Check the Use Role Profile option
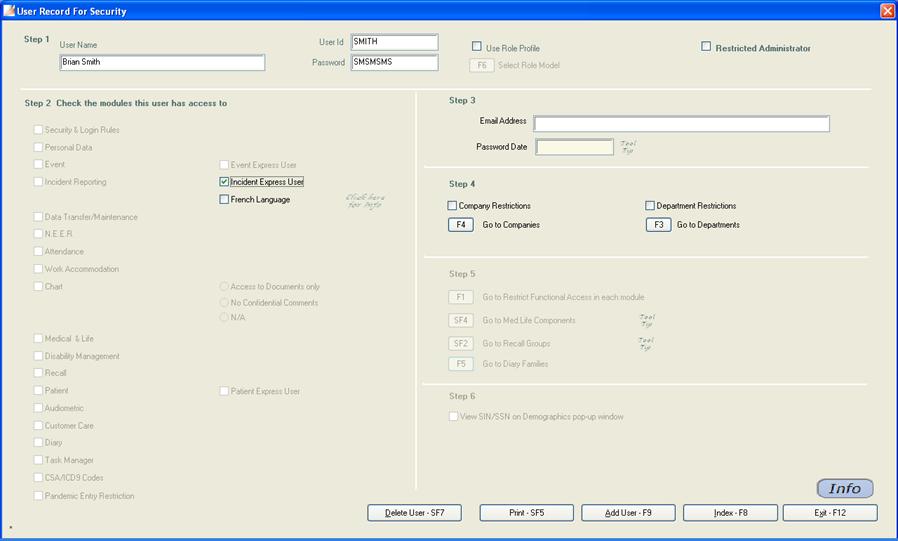This screenshot has height=541, width=898. coord(477,47)
